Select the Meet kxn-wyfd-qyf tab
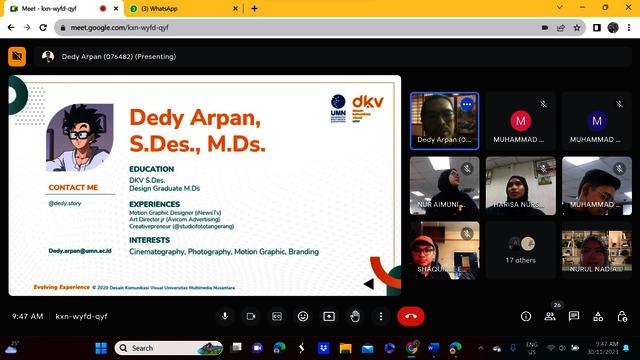Viewport: 640px width, 360px height. coord(63,9)
